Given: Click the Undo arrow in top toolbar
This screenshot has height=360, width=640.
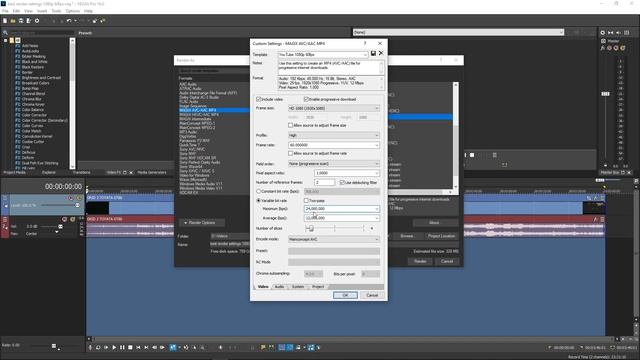Looking at the screenshot, I should [x=69, y=20].
